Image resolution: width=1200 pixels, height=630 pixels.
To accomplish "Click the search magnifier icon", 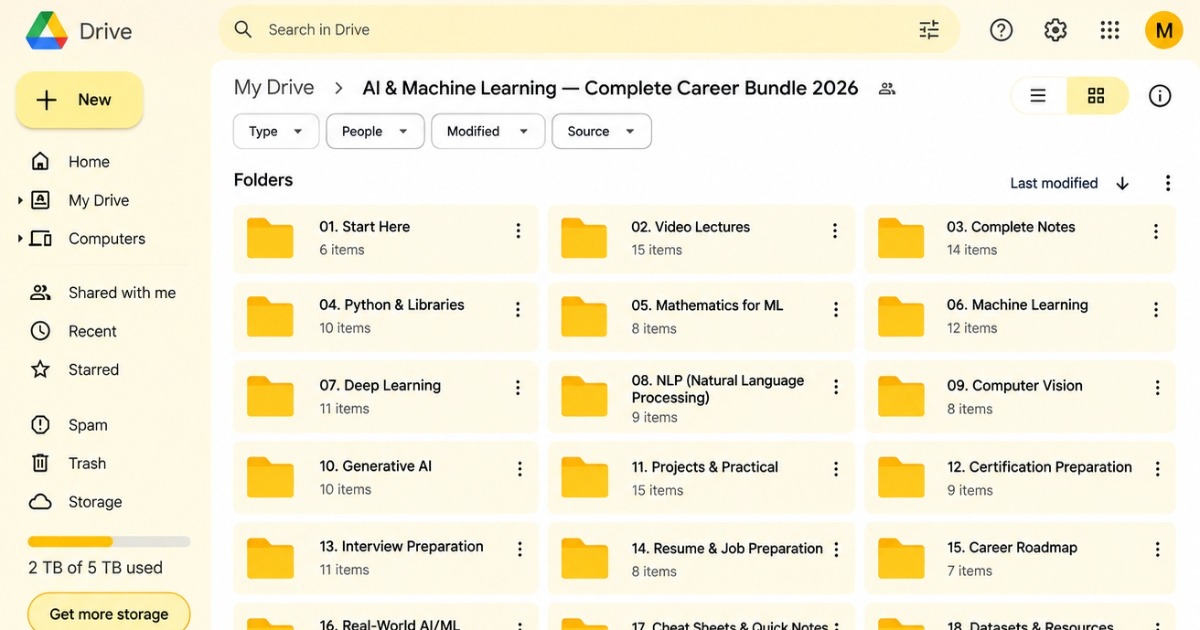I will click(x=243, y=30).
